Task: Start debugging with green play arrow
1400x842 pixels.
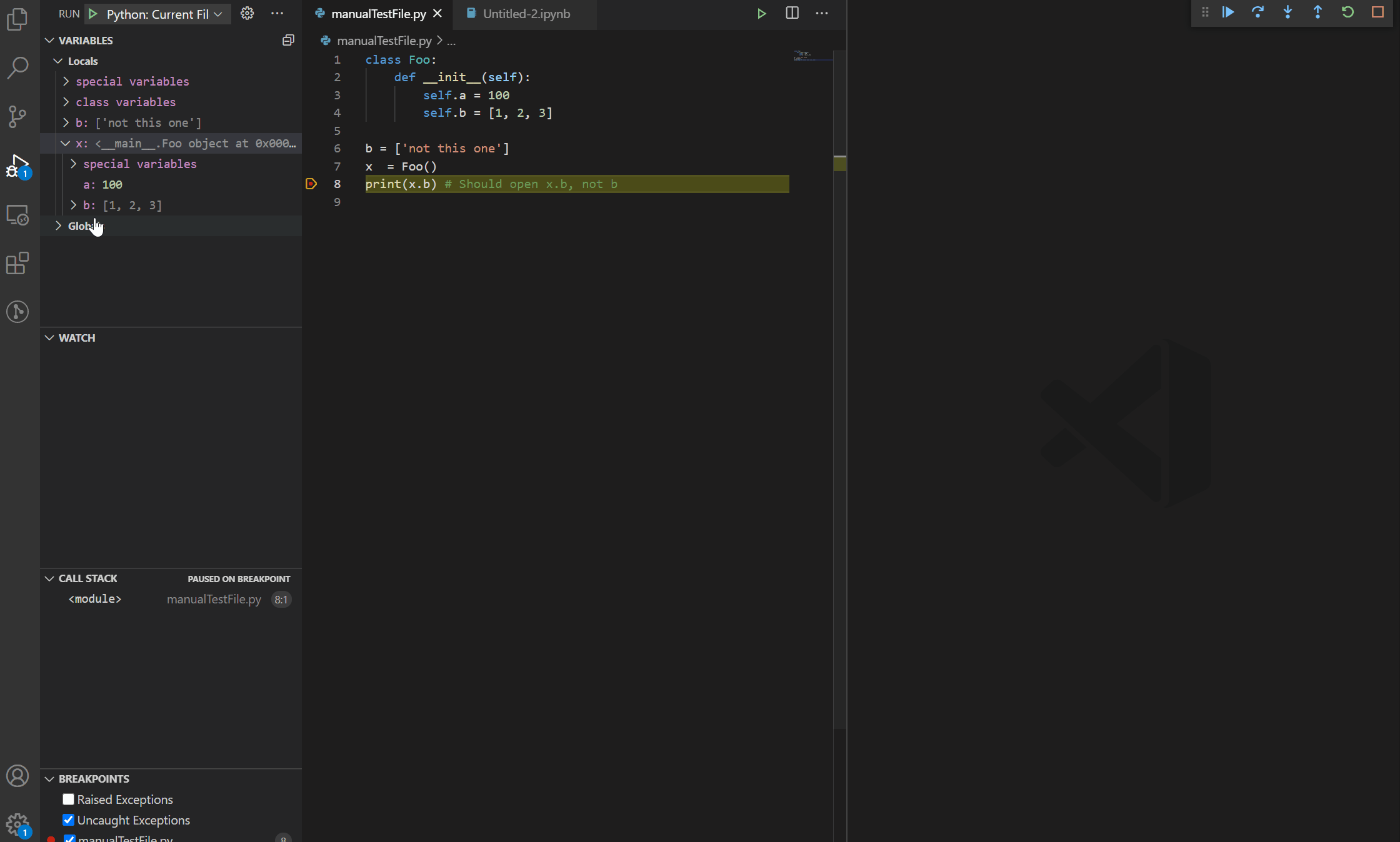Action: (93, 14)
